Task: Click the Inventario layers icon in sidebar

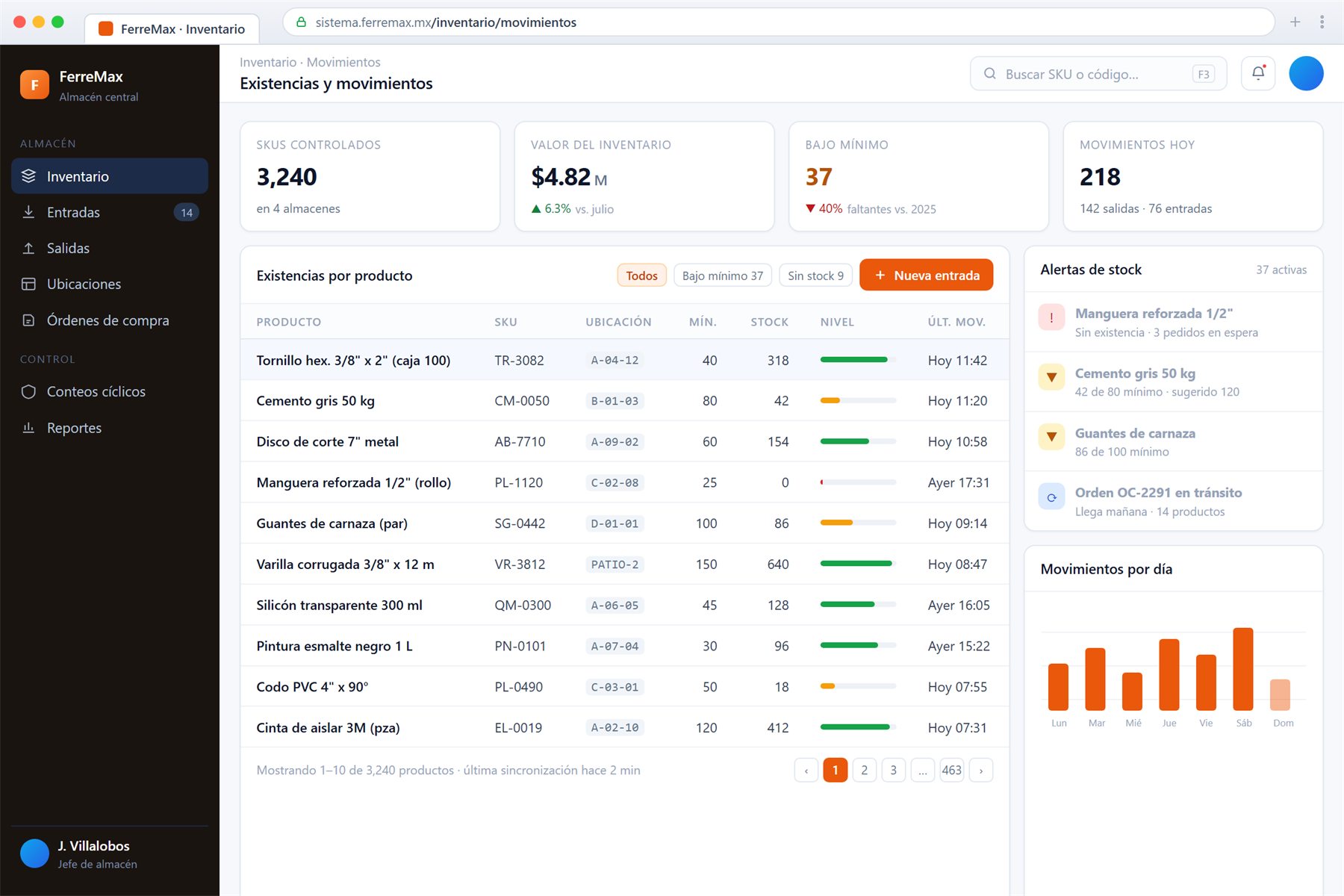Action: click(x=28, y=176)
